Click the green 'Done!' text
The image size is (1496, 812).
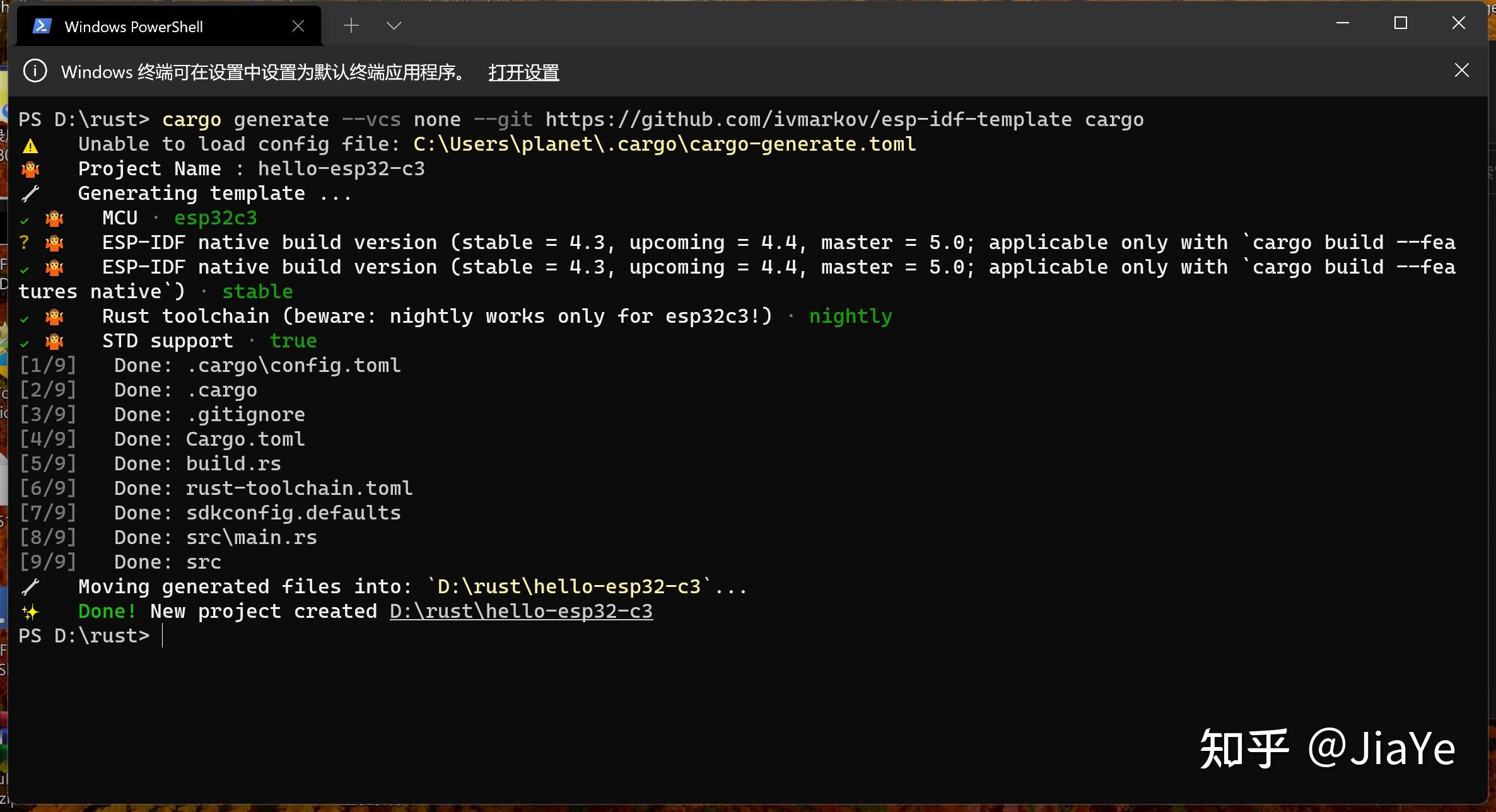click(107, 611)
